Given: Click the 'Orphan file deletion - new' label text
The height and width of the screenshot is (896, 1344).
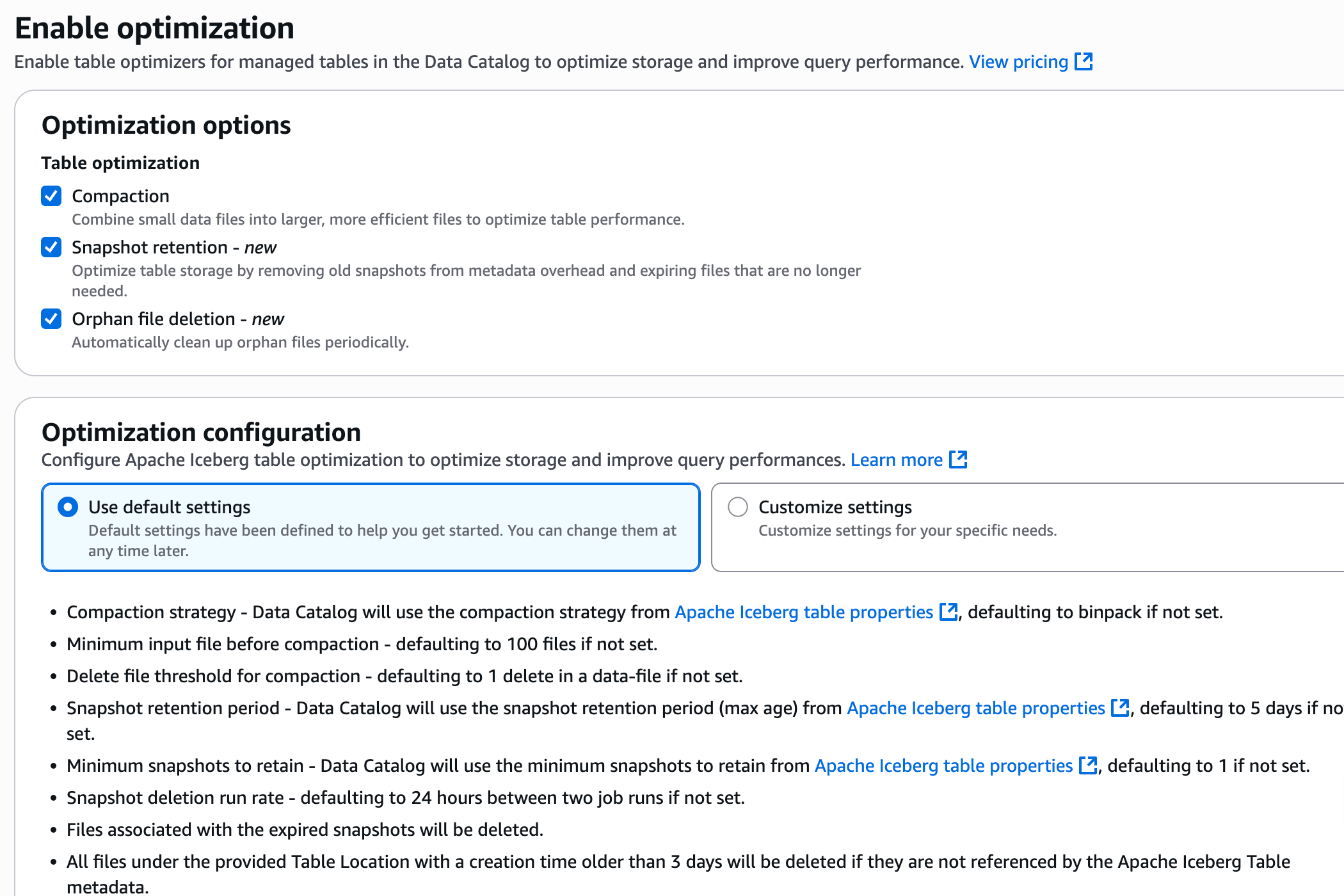Looking at the screenshot, I should (178, 319).
